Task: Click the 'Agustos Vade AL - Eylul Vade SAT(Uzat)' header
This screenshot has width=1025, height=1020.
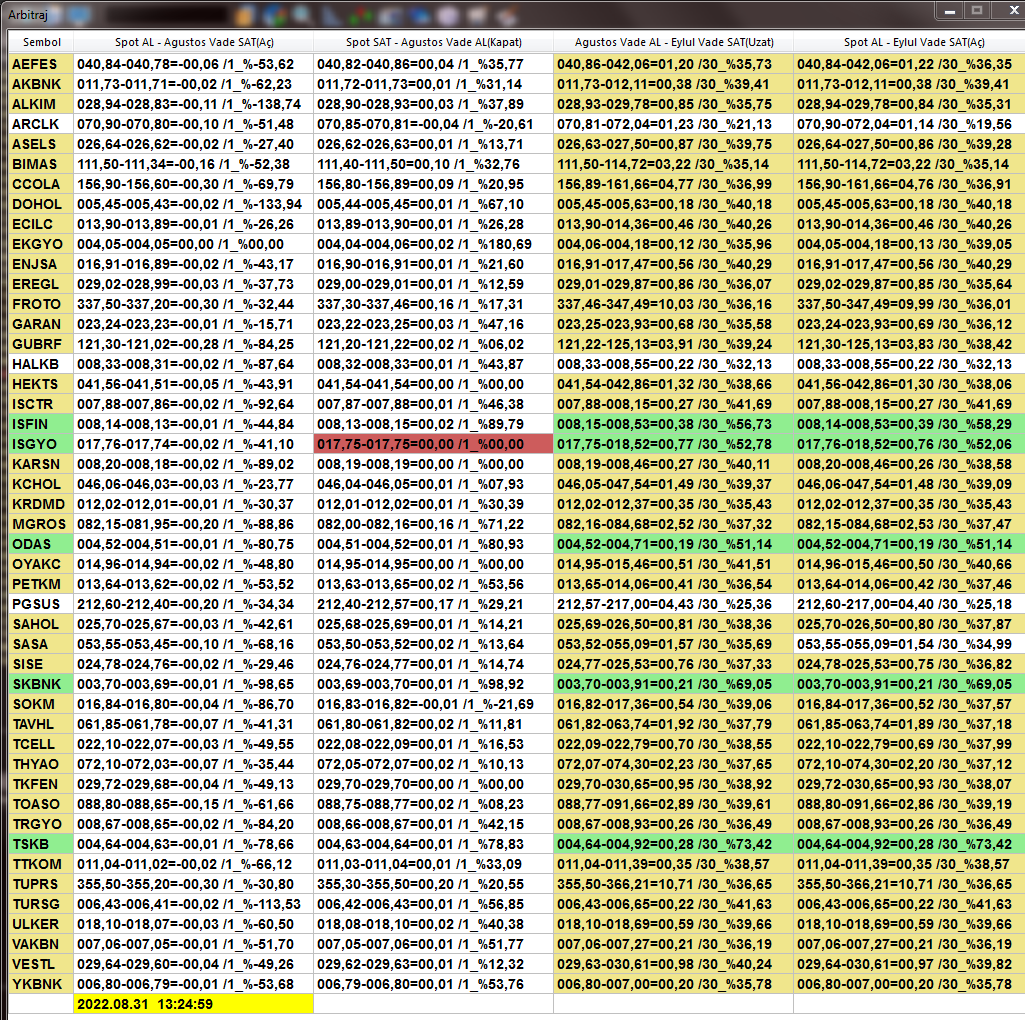Action: 673,42
